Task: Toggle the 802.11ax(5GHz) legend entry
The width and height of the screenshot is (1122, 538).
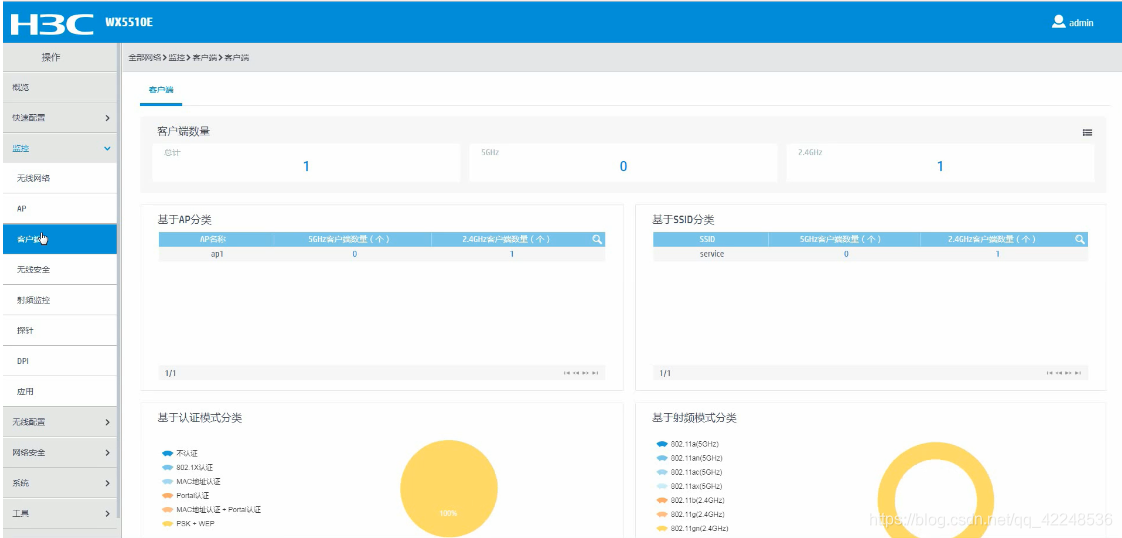Action: (x=689, y=486)
